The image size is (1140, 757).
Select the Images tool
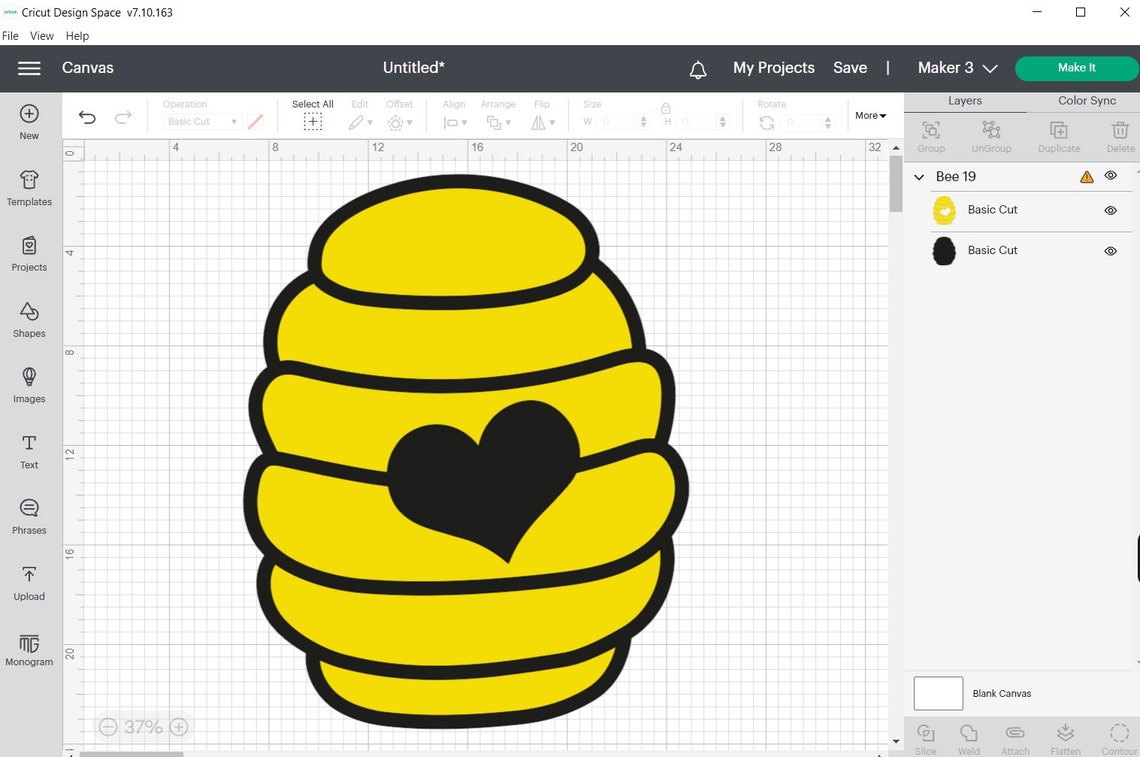coord(28,386)
